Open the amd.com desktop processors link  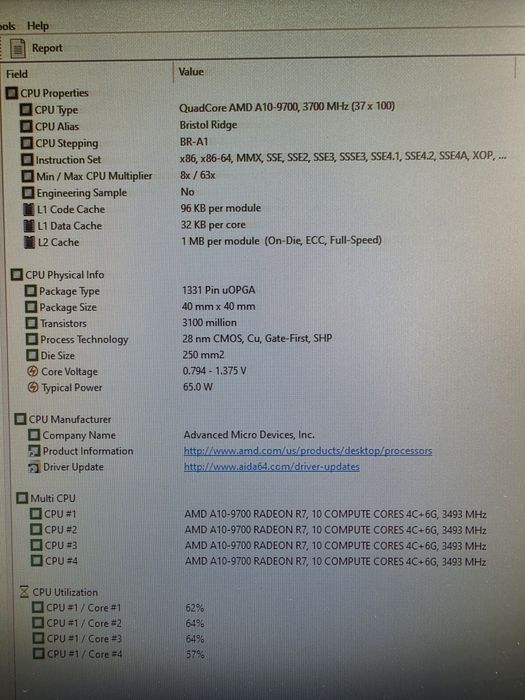pyautogui.click(x=308, y=451)
